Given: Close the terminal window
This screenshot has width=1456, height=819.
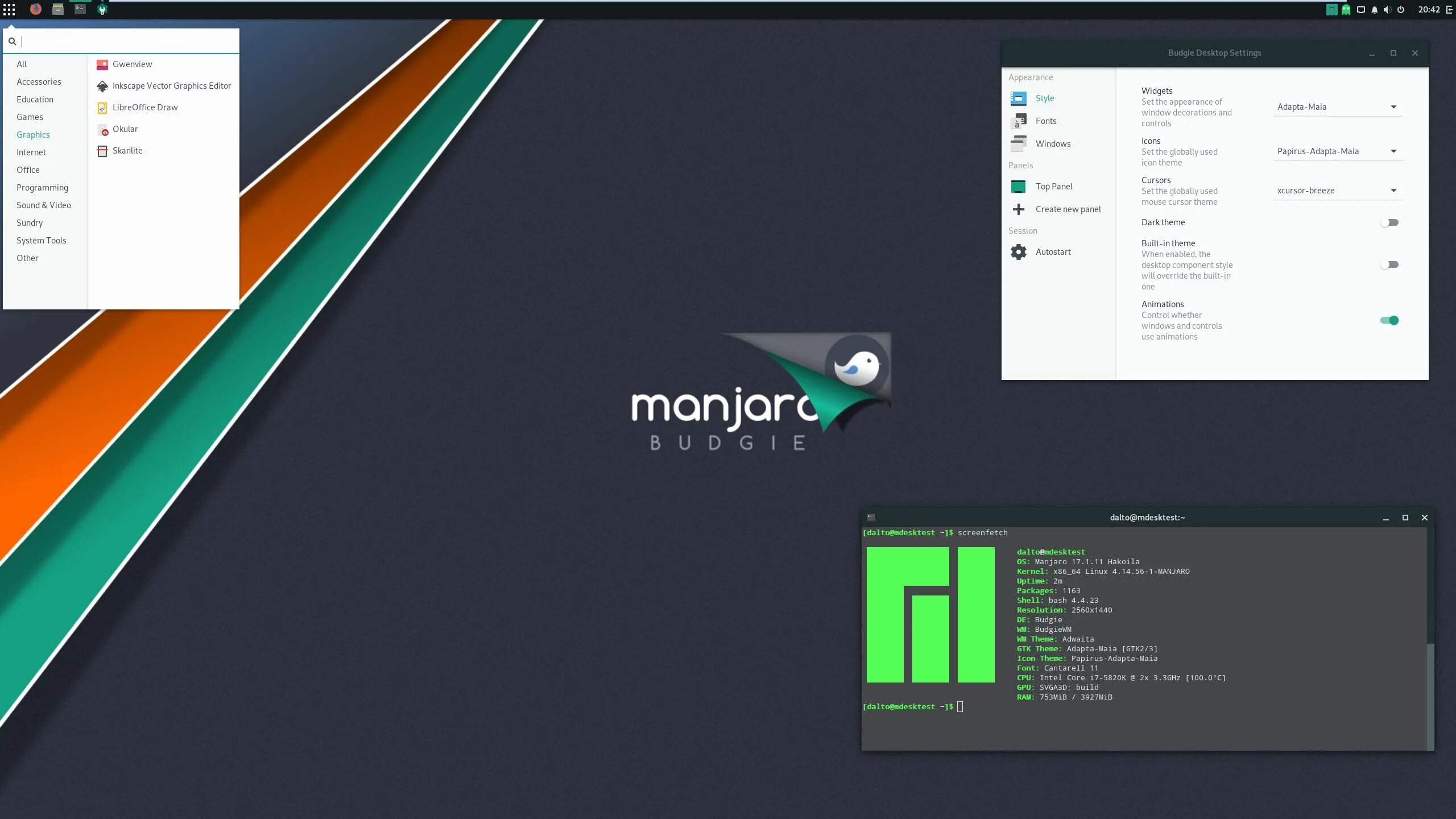Looking at the screenshot, I should pyautogui.click(x=1424, y=518).
